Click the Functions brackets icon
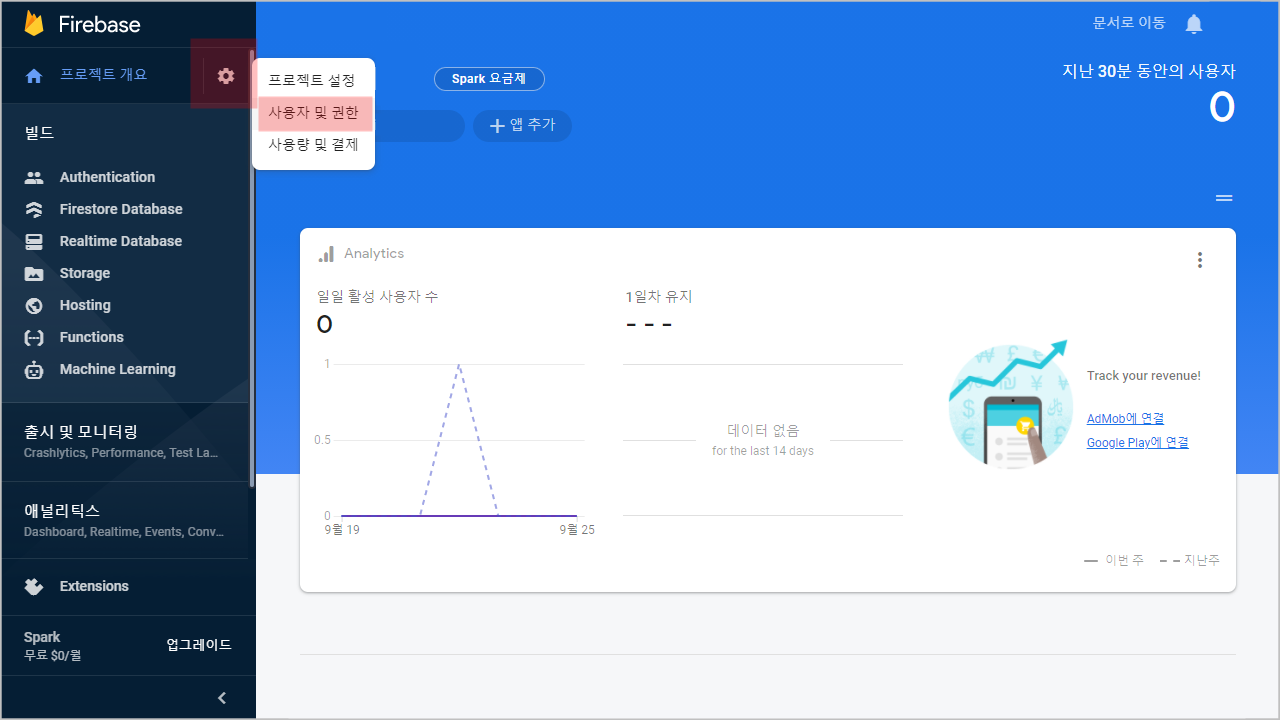Viewport: 1280px width, 720px height. click(x=34, y=337)
